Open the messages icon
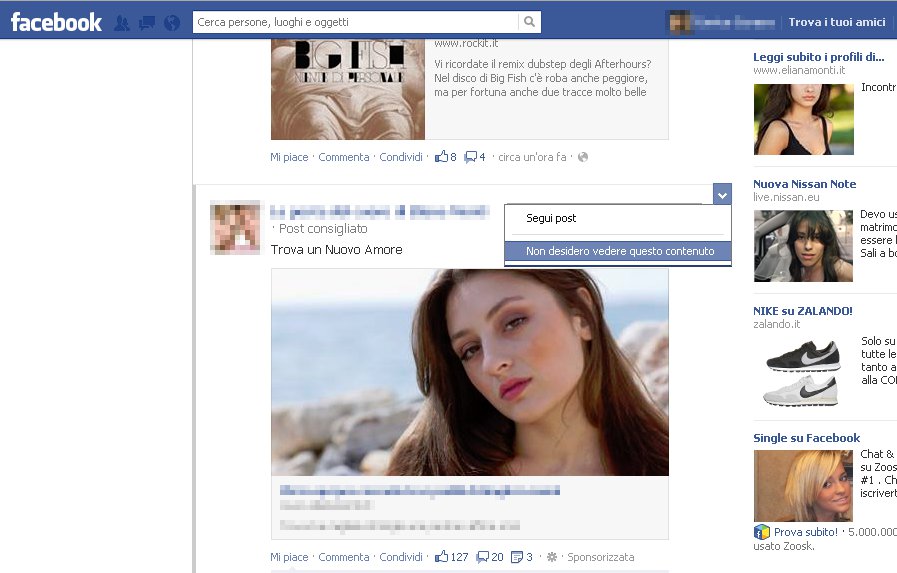Image resolution: width=897 pixels, height=573 pixels. tap(147, 23)
